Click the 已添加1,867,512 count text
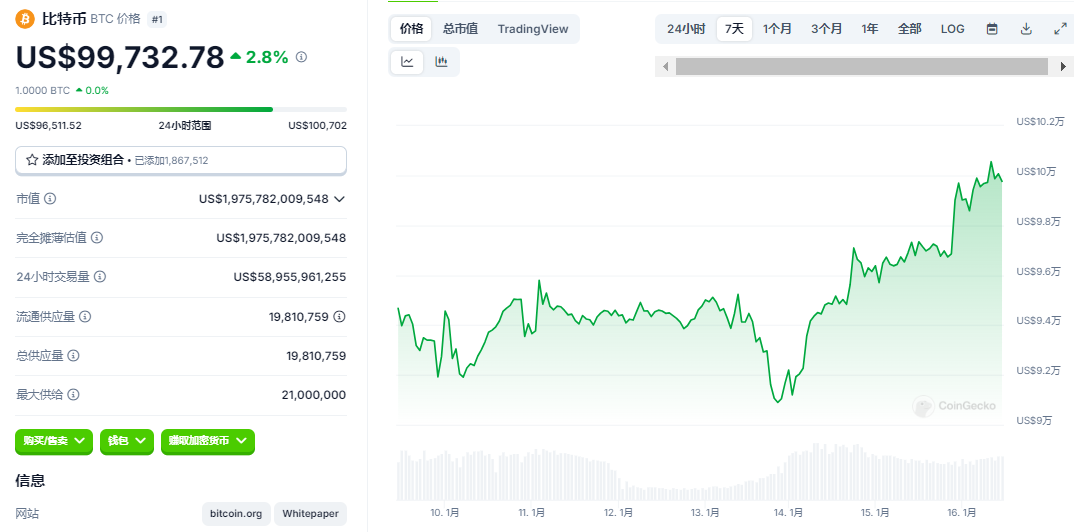This screenshot has height=532, width=1080. tap(172, 161)
